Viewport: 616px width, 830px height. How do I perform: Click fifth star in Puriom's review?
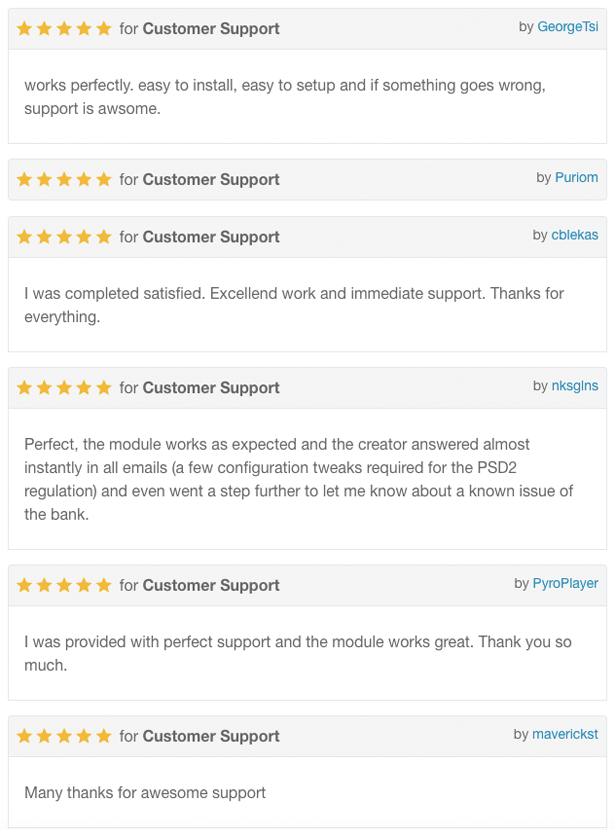(104, 180)
